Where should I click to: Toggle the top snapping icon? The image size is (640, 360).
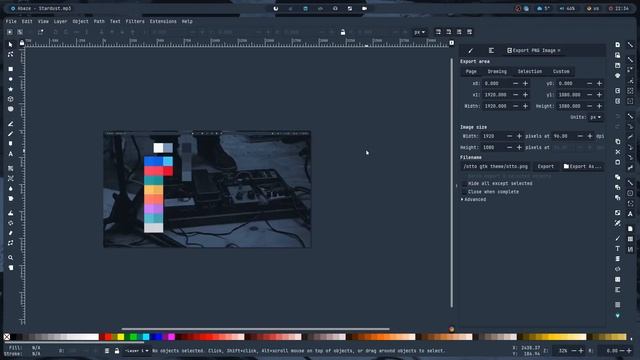(x=630, y=44)
